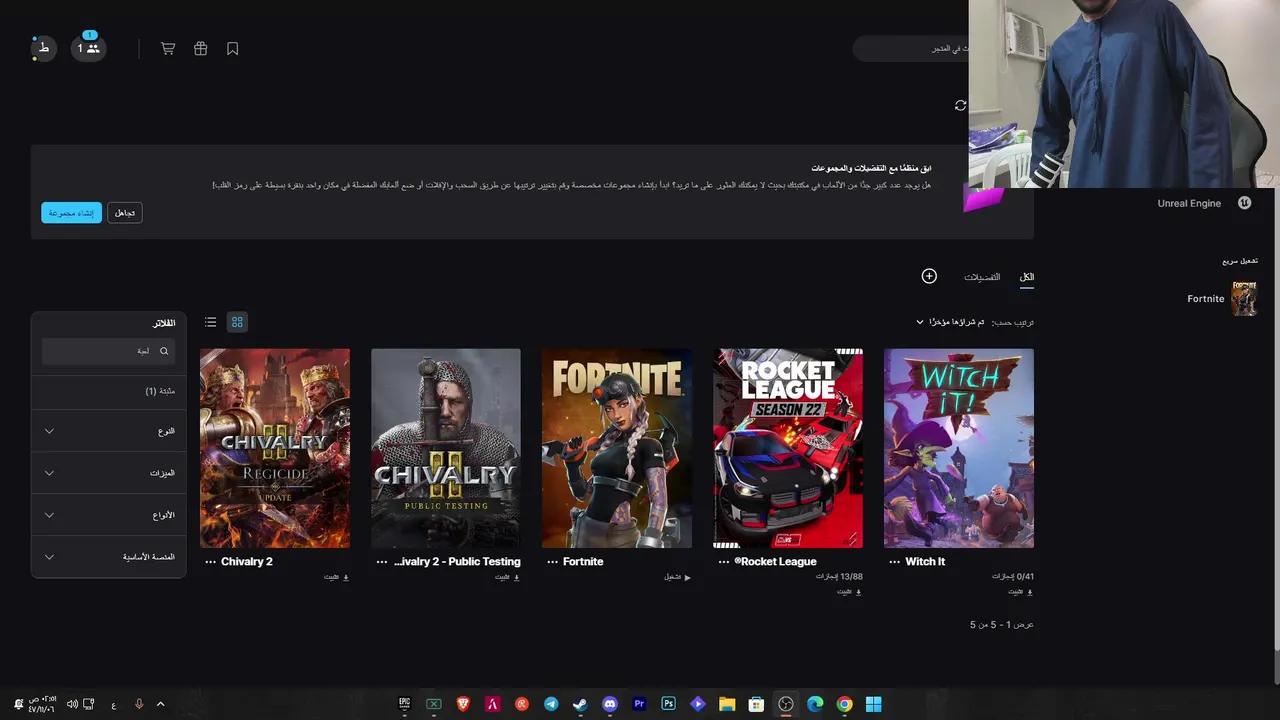This screenshot has height=720, width=1280.
Task: Refresh the library with the sync icon
Action: (x=960, y=105)
